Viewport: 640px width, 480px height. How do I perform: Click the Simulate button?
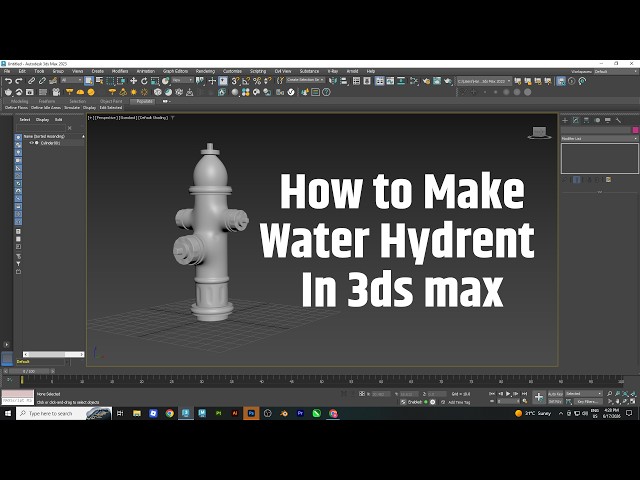point(72,108)
